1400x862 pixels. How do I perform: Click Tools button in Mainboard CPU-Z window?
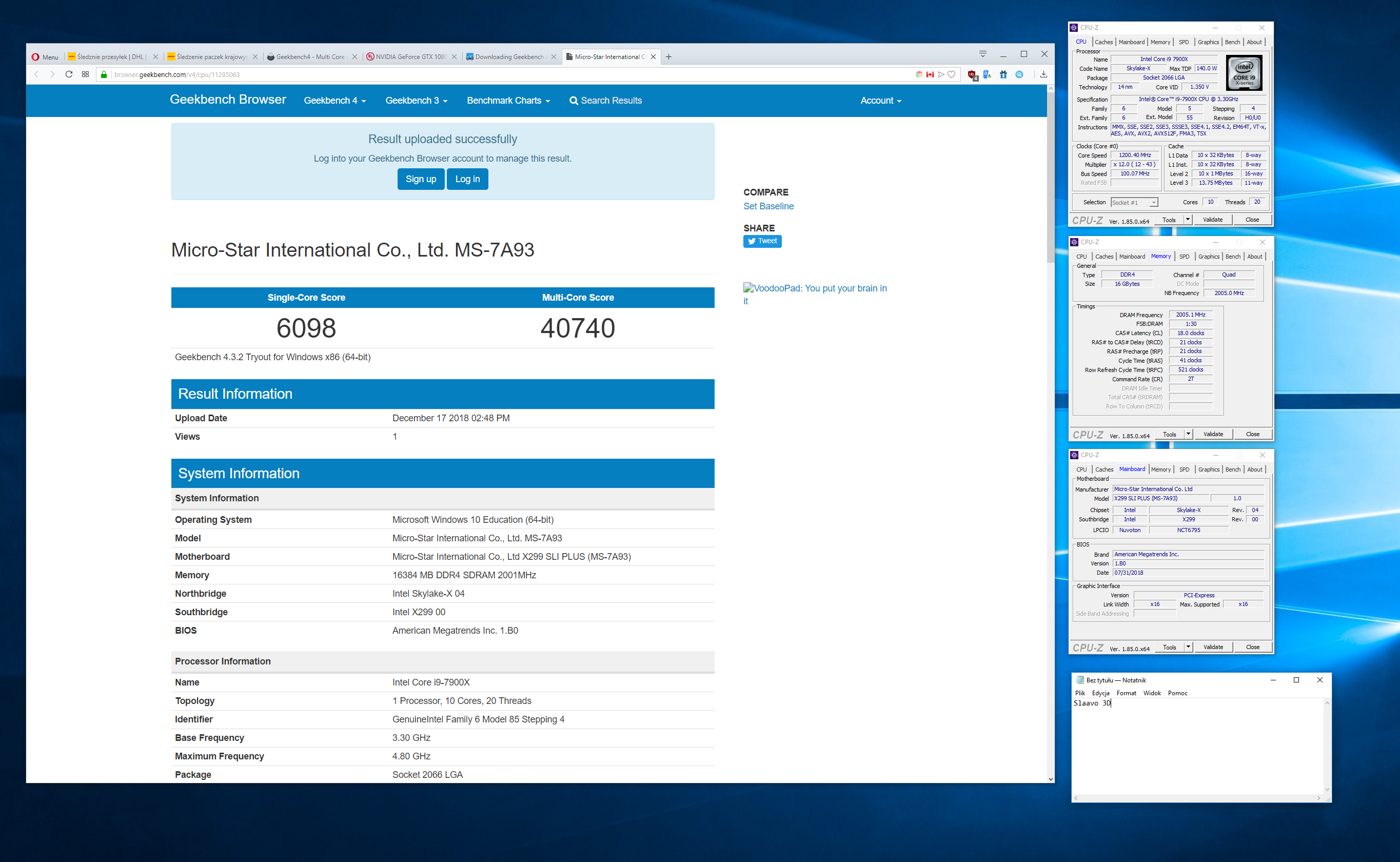(1169, 647)
